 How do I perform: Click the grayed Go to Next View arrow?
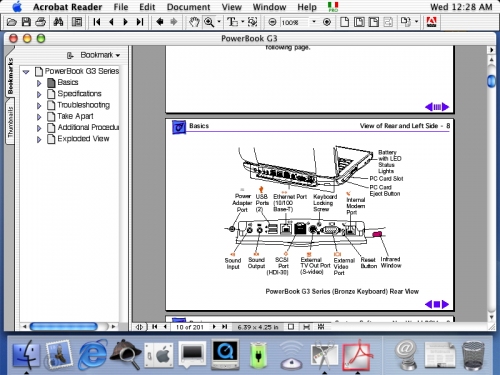click(174, 22)
